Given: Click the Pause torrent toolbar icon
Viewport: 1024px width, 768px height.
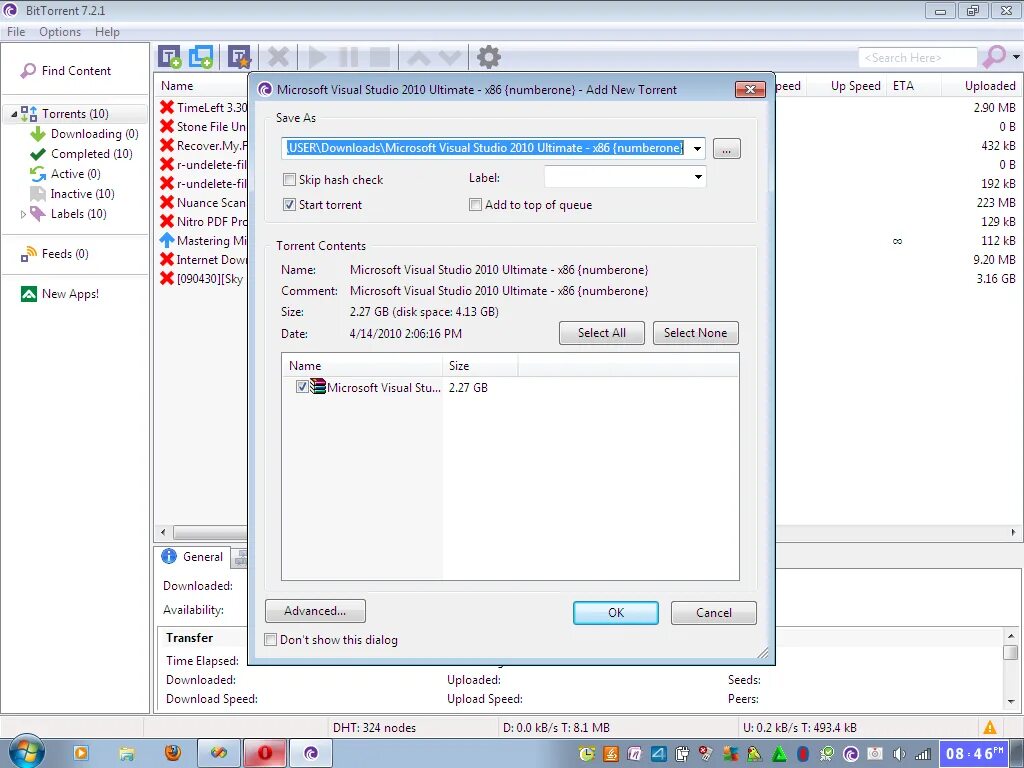Looking at the screenshot, I should [x=349, y=57].
